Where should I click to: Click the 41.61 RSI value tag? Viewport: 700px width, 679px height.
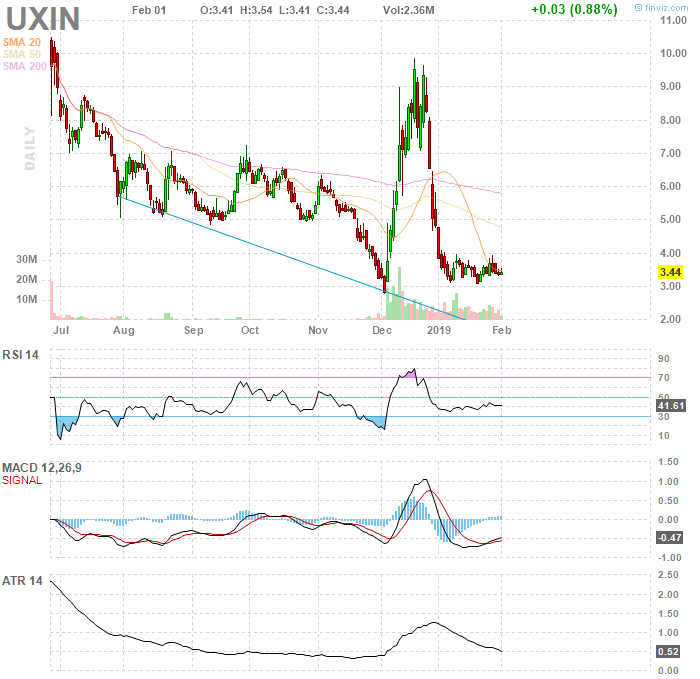[668, 405]
